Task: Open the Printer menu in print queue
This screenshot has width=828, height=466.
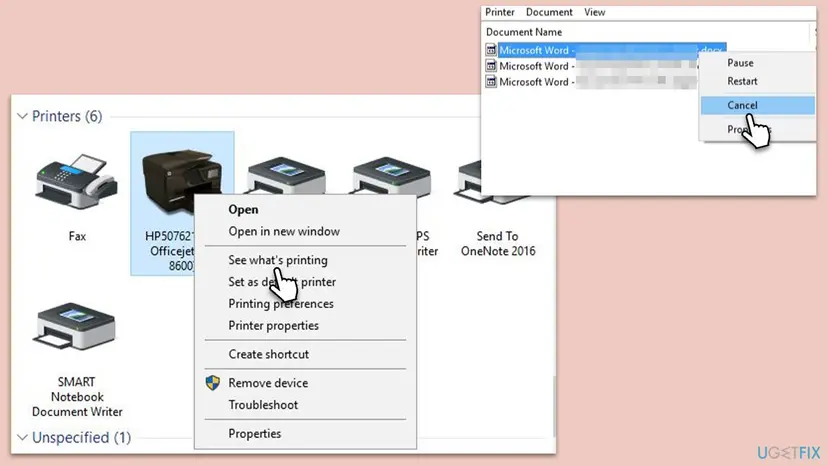Action: [x=500, y=12]
